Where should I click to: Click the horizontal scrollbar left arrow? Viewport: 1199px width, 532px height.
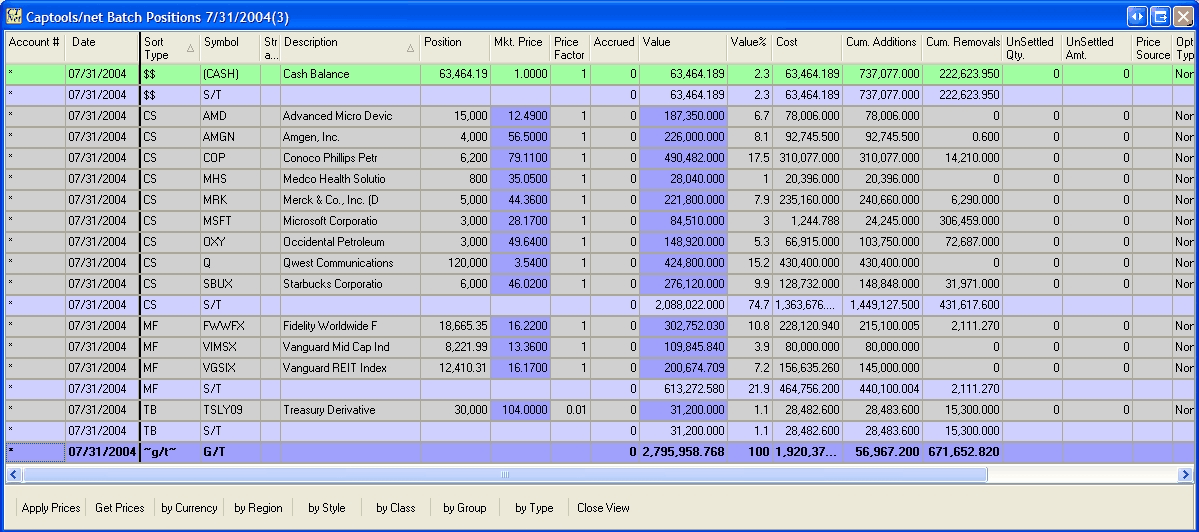coord(13,475)
